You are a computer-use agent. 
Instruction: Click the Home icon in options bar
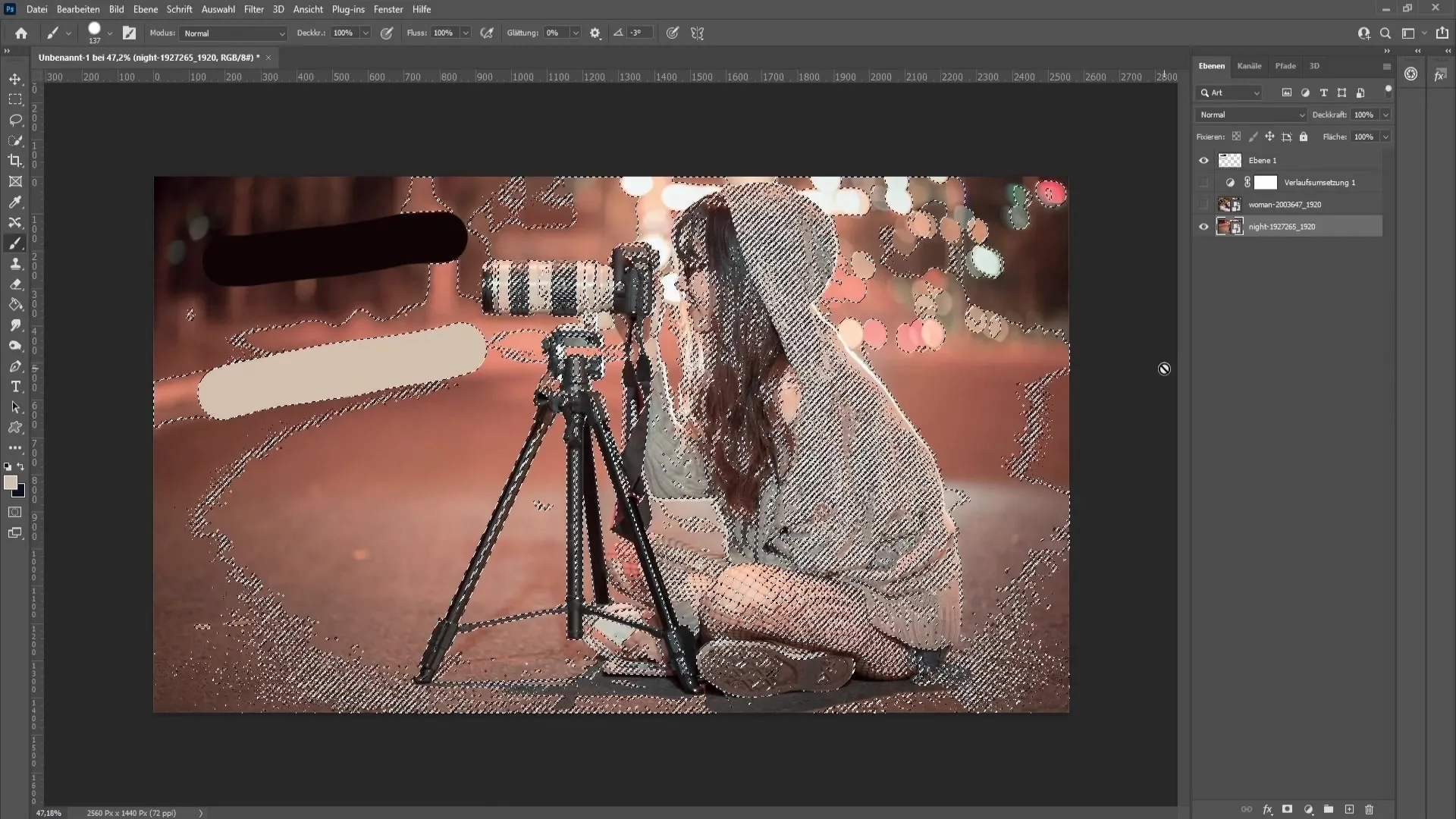tap(21, 33)
